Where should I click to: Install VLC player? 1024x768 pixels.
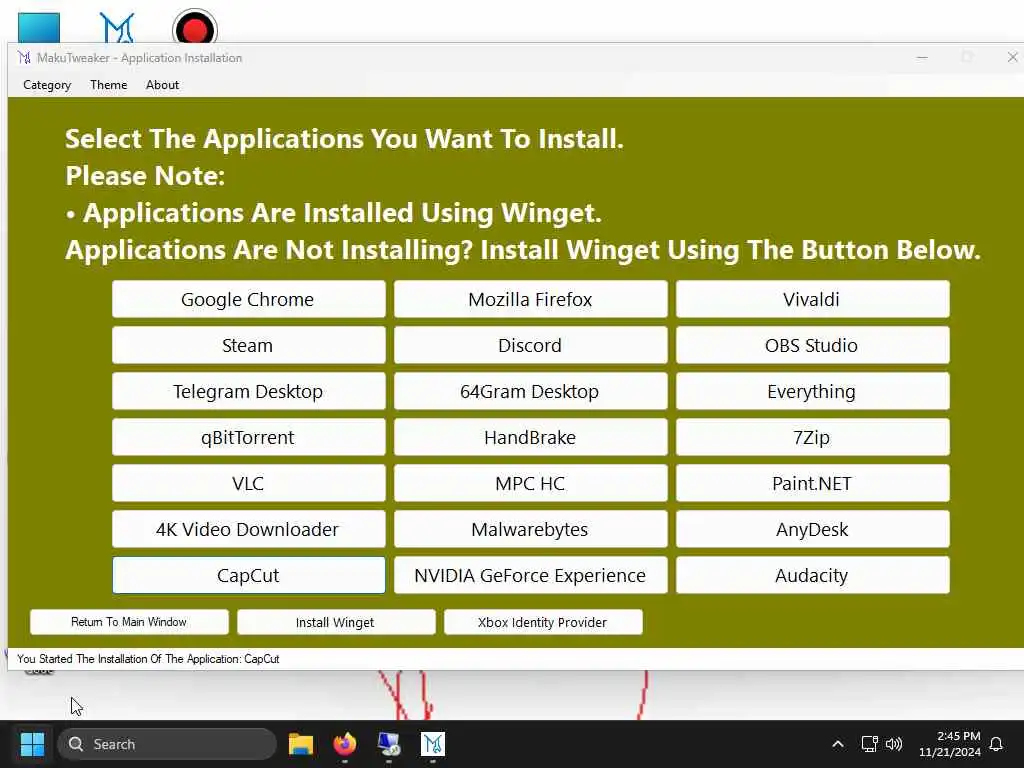[x=249, y=483]
